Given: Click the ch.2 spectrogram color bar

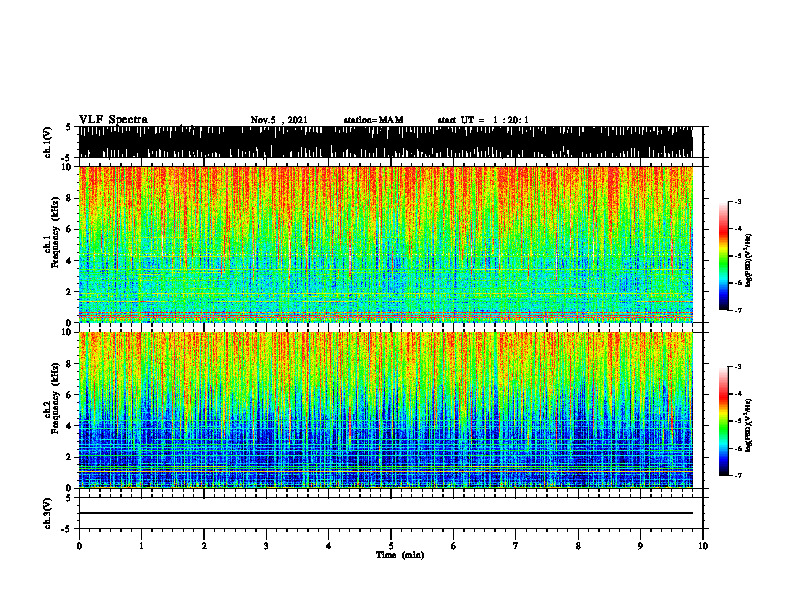Looking at the screenshot, I should [724, 421].
